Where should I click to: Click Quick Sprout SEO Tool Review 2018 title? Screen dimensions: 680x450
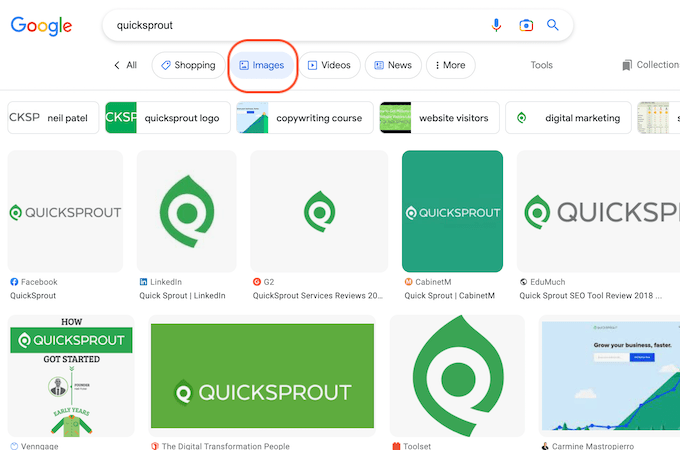click(x=591, y=296)
